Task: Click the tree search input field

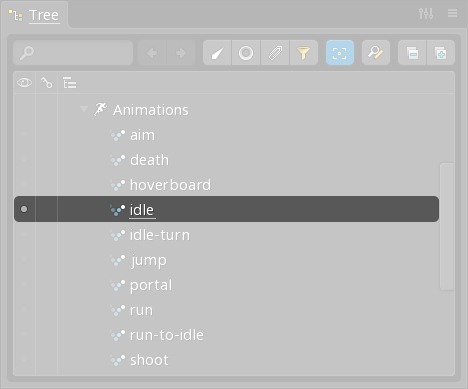Action: 73,53
